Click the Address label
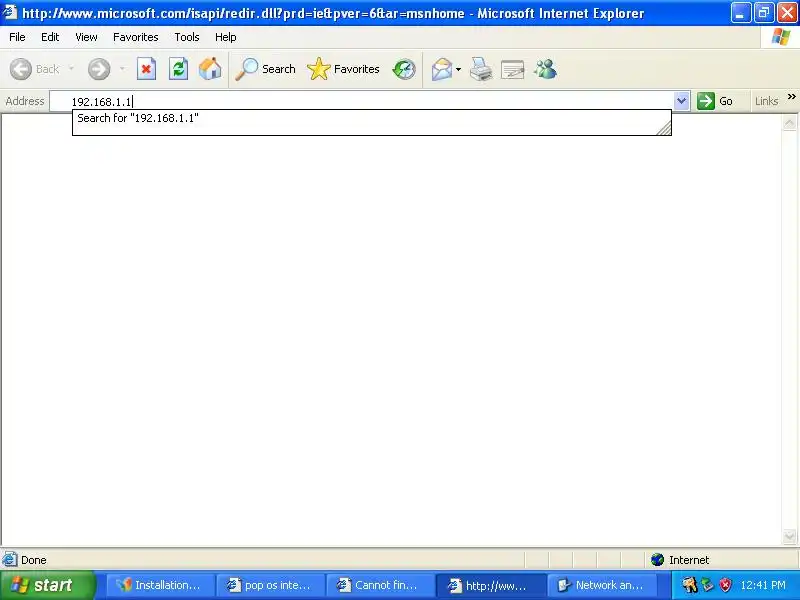 (24, 101)
